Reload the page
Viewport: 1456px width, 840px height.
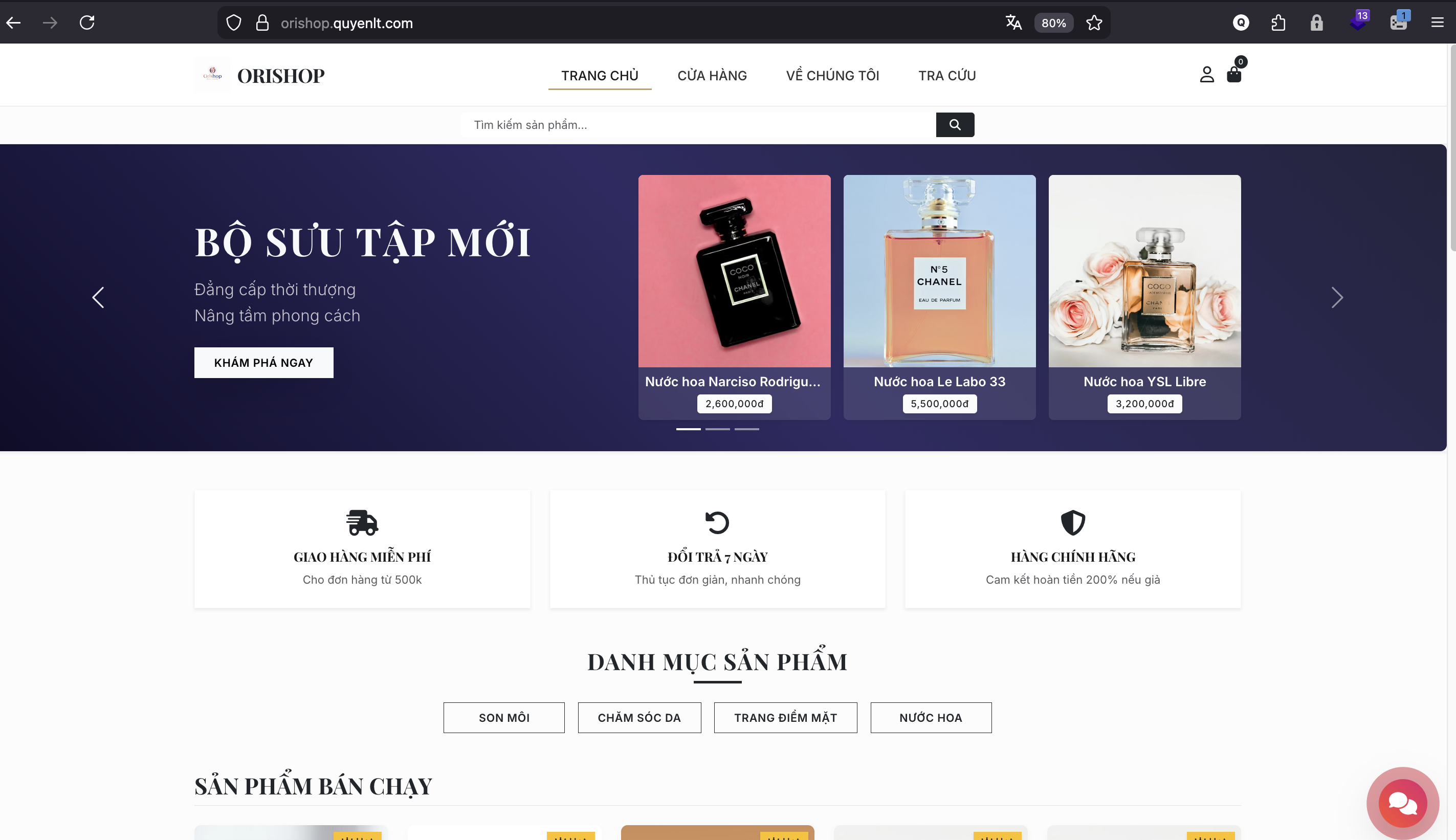87,23
